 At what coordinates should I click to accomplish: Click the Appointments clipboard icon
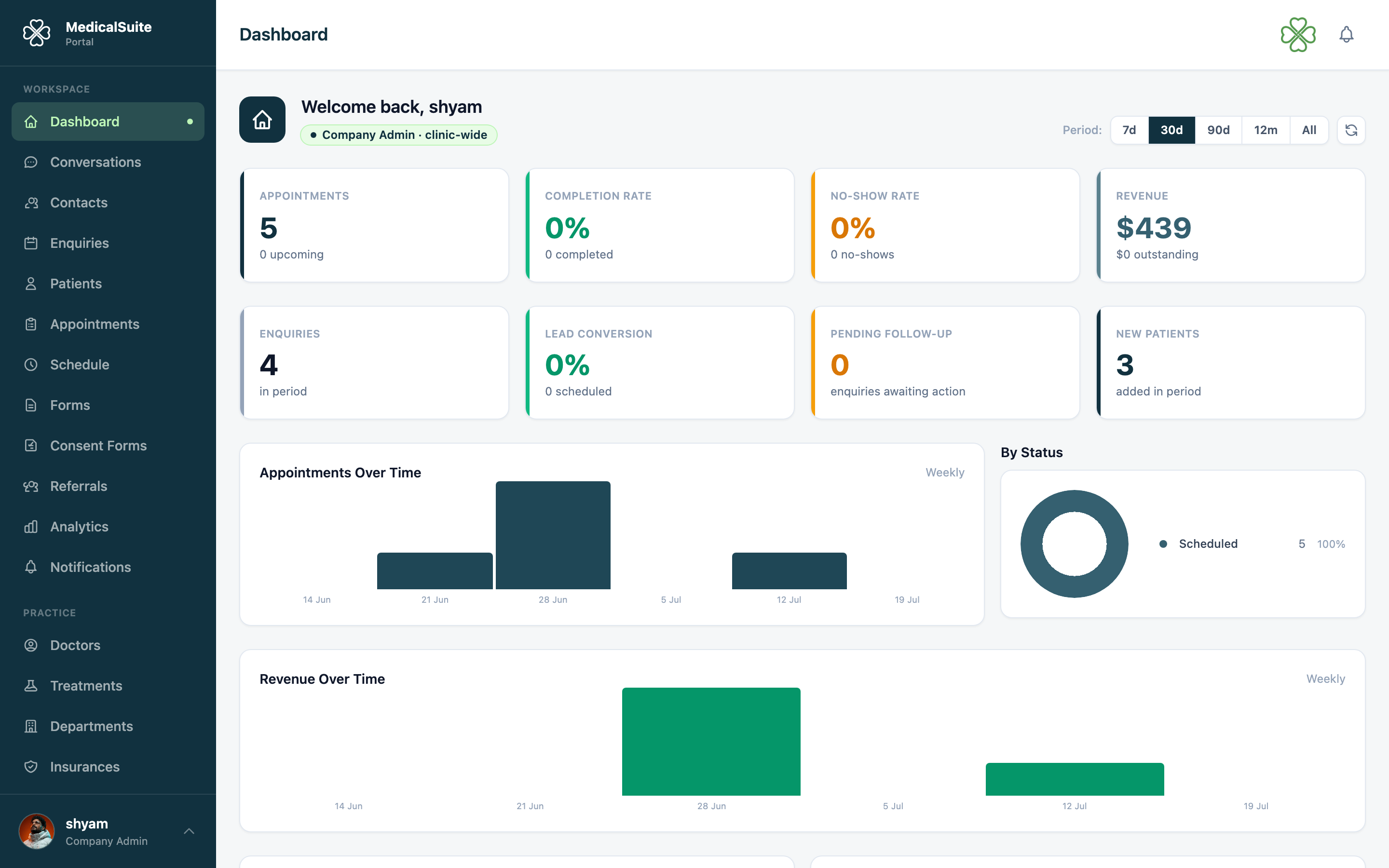(31, 325)
